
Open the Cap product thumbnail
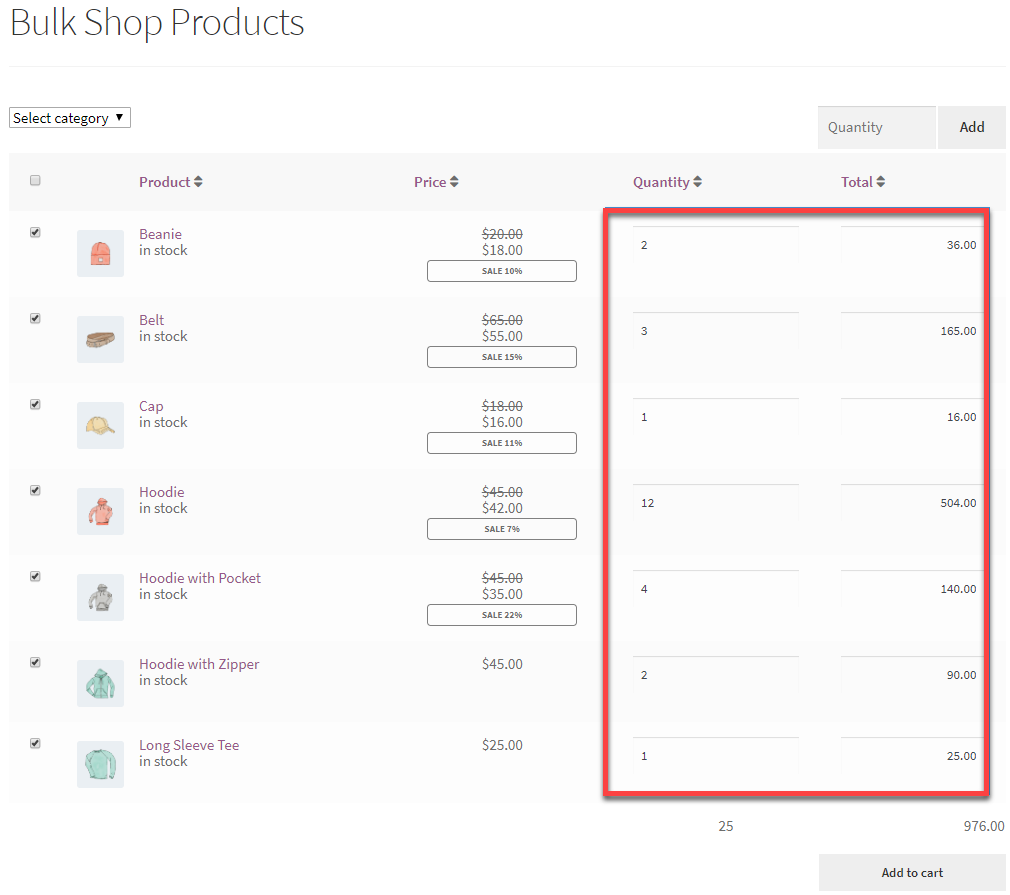point(100,425)
